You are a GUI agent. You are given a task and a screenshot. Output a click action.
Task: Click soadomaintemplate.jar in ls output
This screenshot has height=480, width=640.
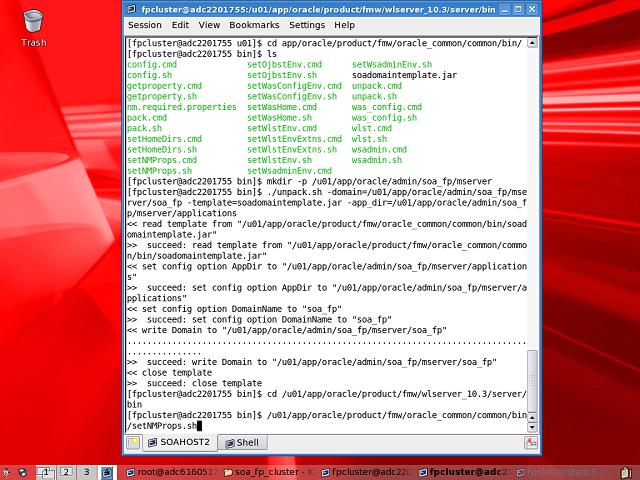pyautogui.click(x=404, y=75)
